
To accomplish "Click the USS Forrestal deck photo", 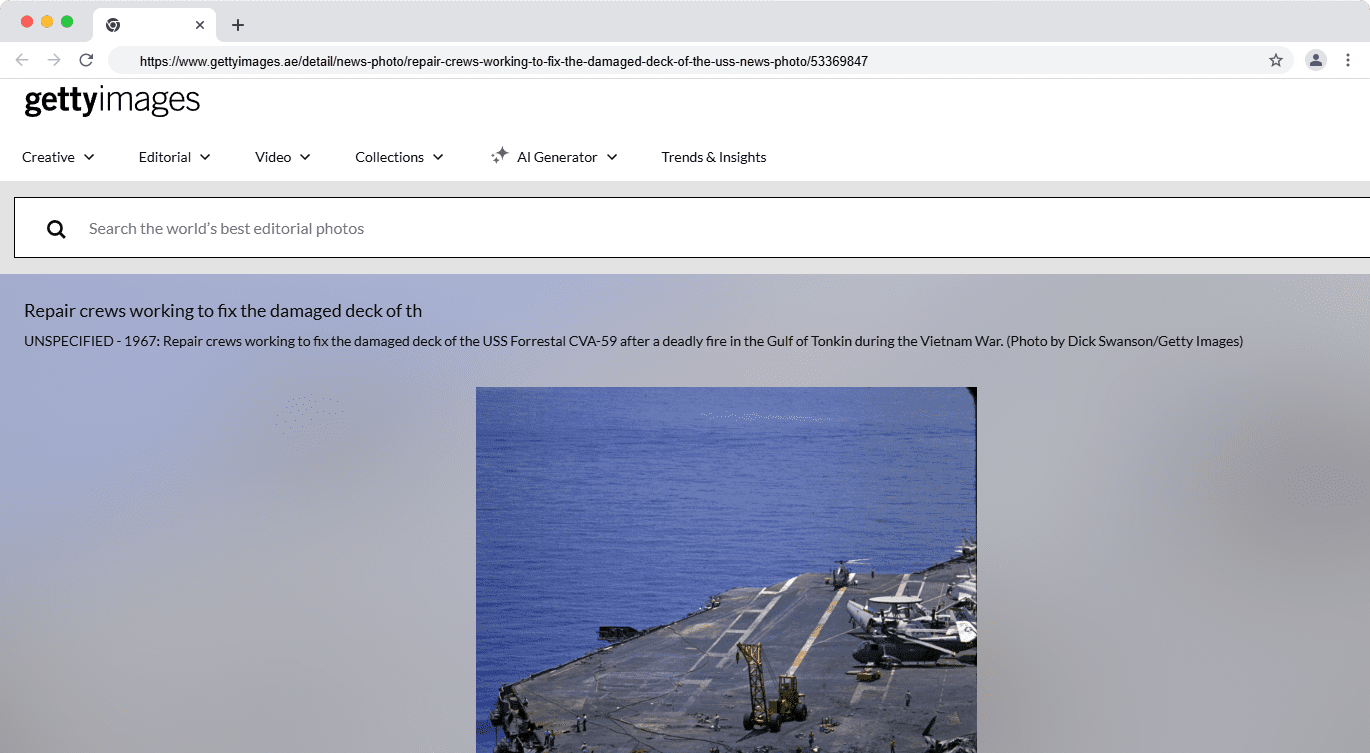I will pos(726,570).
